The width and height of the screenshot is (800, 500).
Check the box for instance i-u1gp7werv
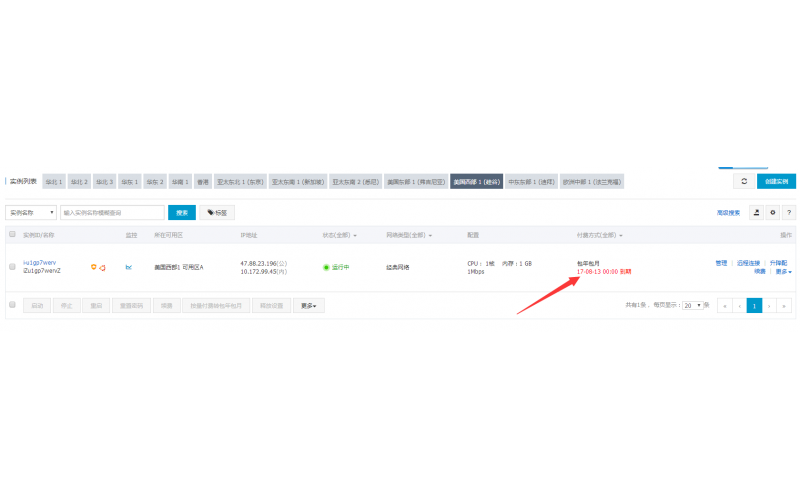[x=13, y=267]
